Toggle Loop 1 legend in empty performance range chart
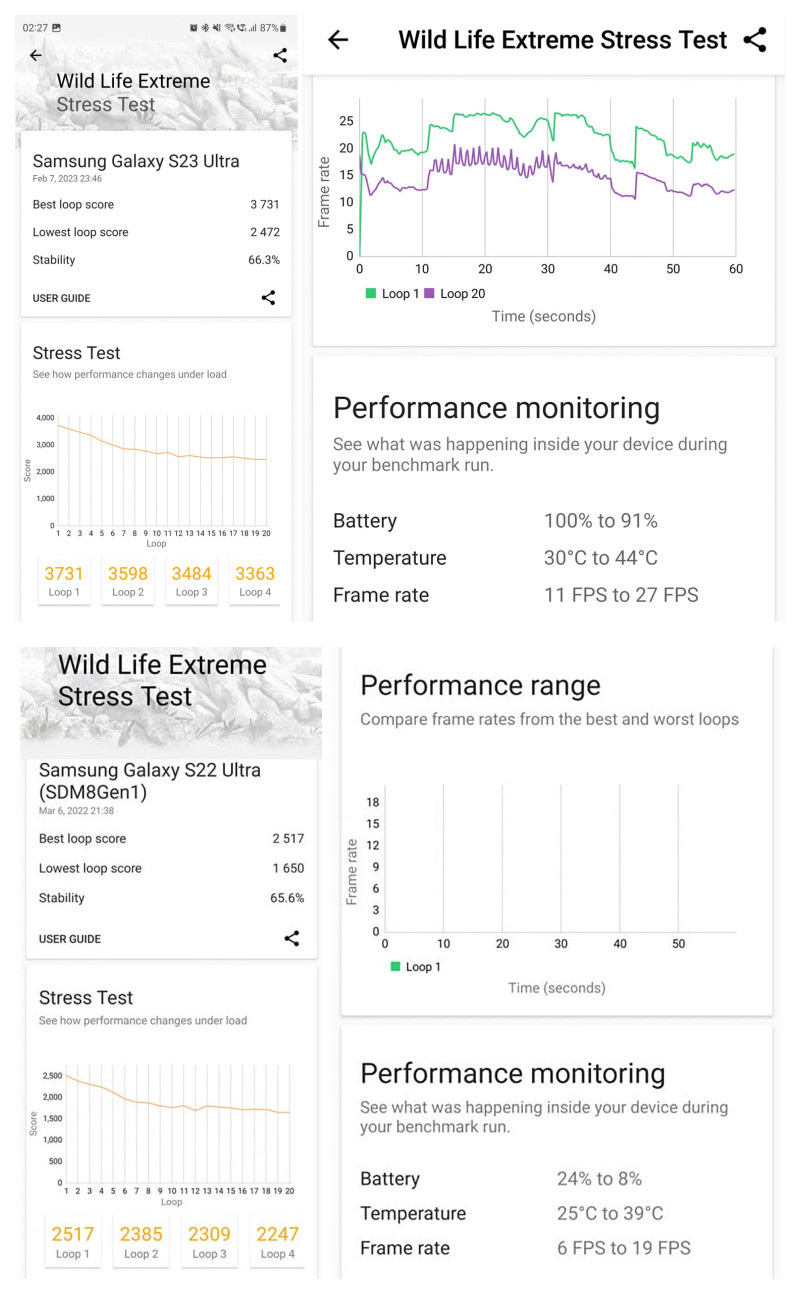Image resolution: width=800 pixels, height=1299 pixels. coord(416,967)
